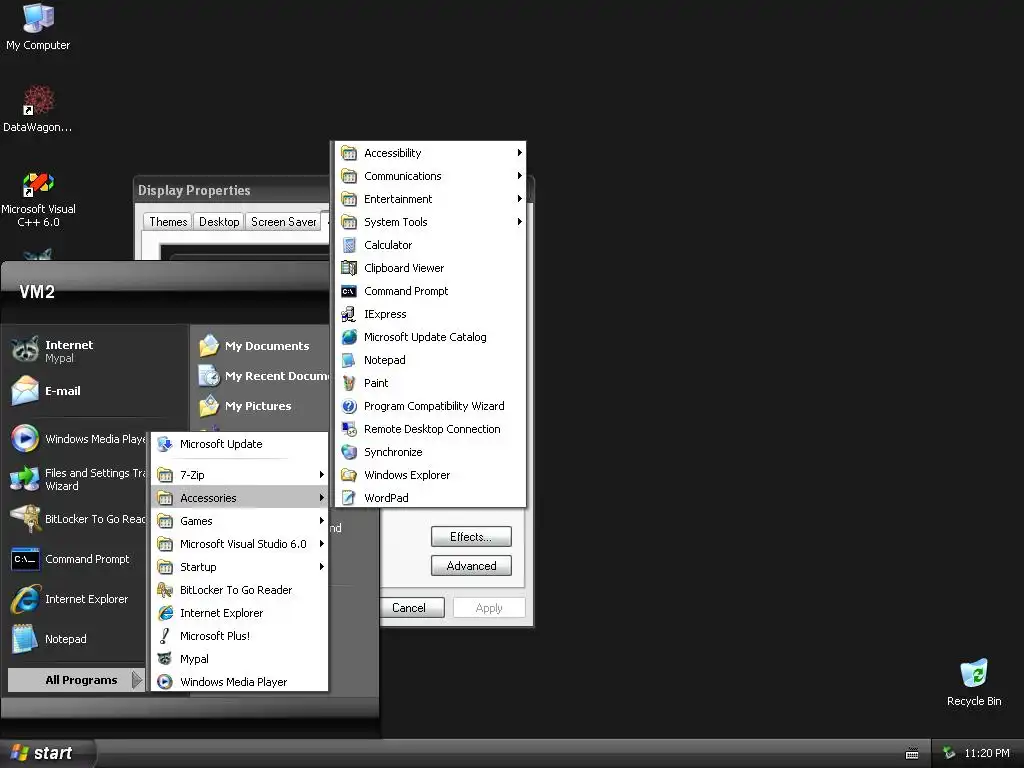The image size is (1024, 768).
Task: Open Microsoft Update icon in All Programs
Action: tap(165, 444)
